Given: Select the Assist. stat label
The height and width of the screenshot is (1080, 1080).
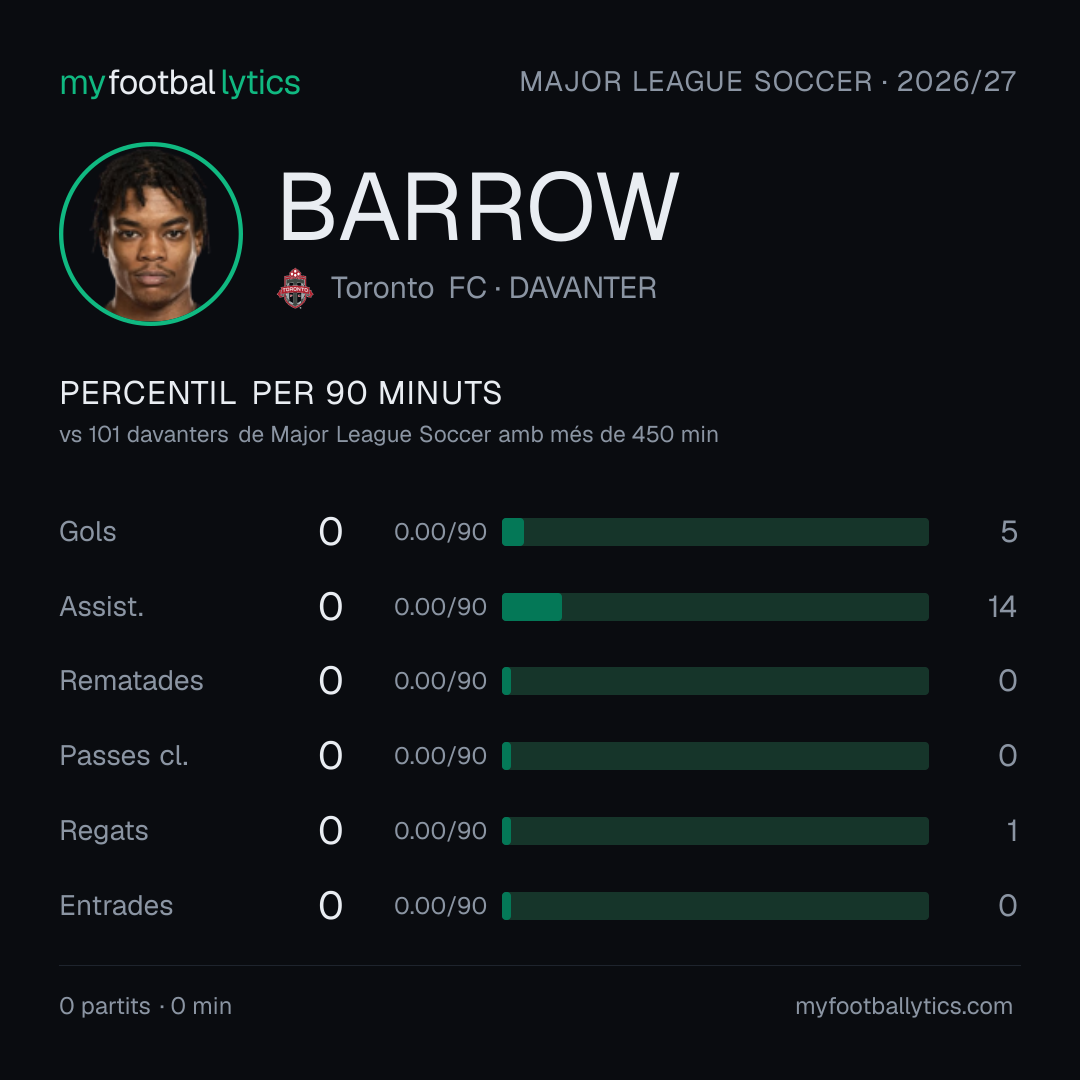Looking at the screenshot, I should (102, 607).
